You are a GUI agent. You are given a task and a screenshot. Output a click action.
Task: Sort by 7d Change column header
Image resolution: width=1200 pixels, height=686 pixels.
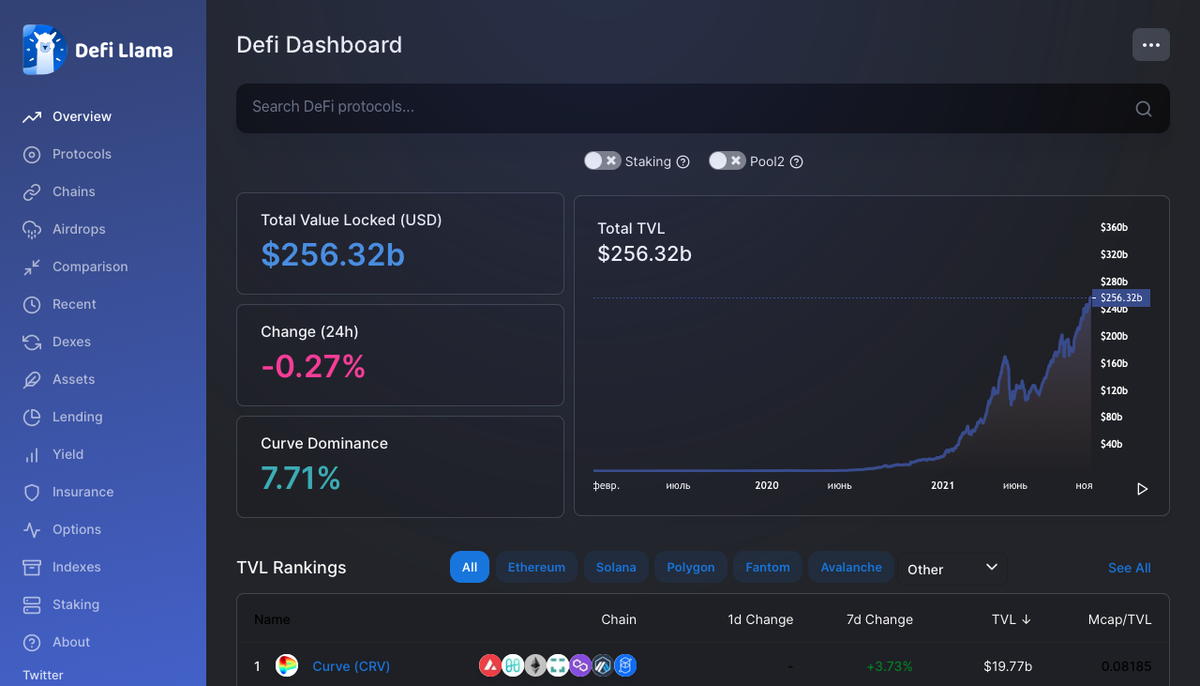click(x=879, y=620)
